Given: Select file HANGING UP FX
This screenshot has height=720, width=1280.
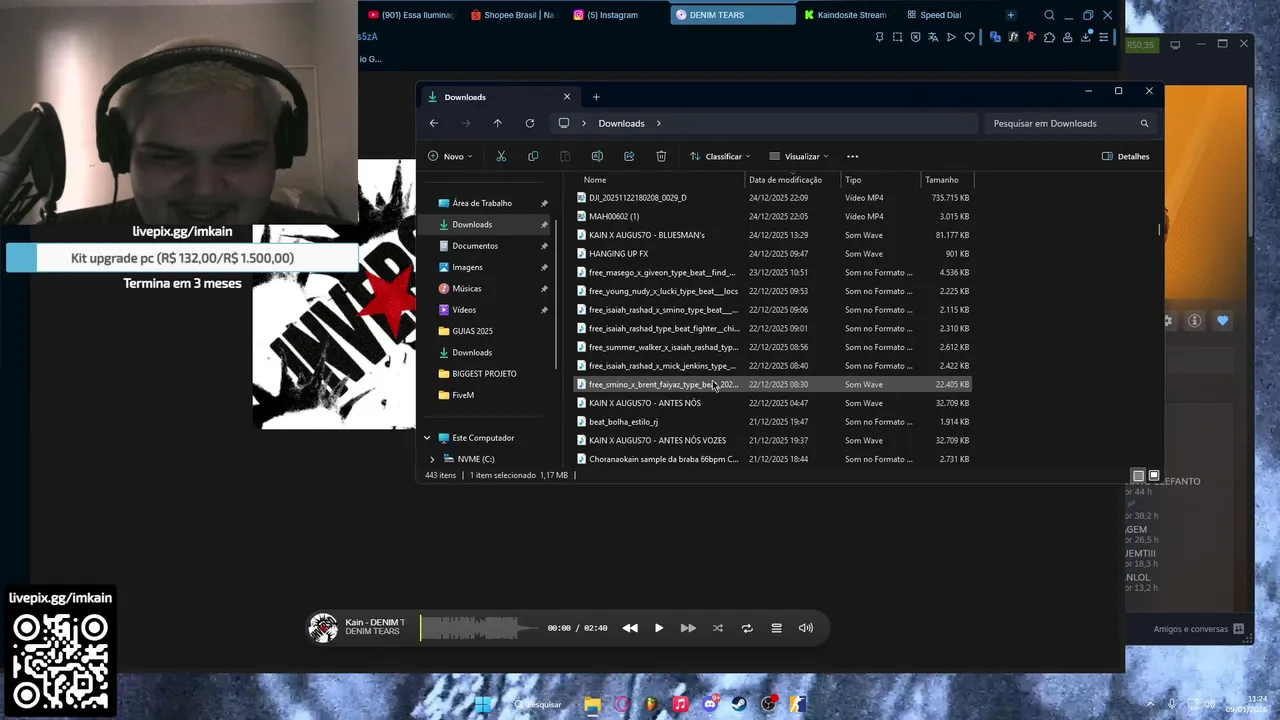Looking at the screenshot, I should point(772,254).
